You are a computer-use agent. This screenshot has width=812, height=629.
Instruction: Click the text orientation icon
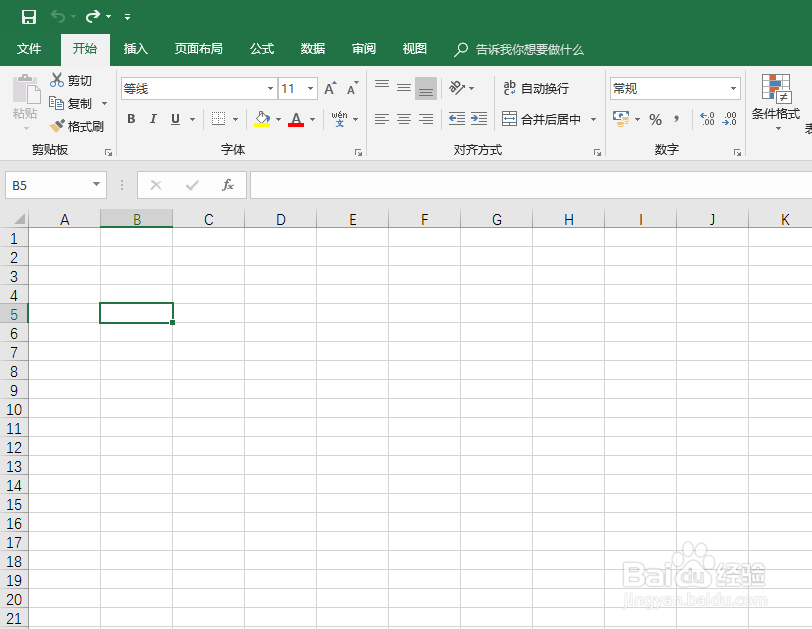(457, 88)
